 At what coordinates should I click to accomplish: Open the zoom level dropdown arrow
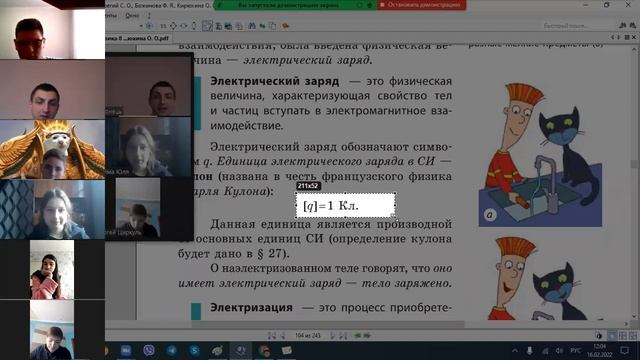(x=141, y=26)
